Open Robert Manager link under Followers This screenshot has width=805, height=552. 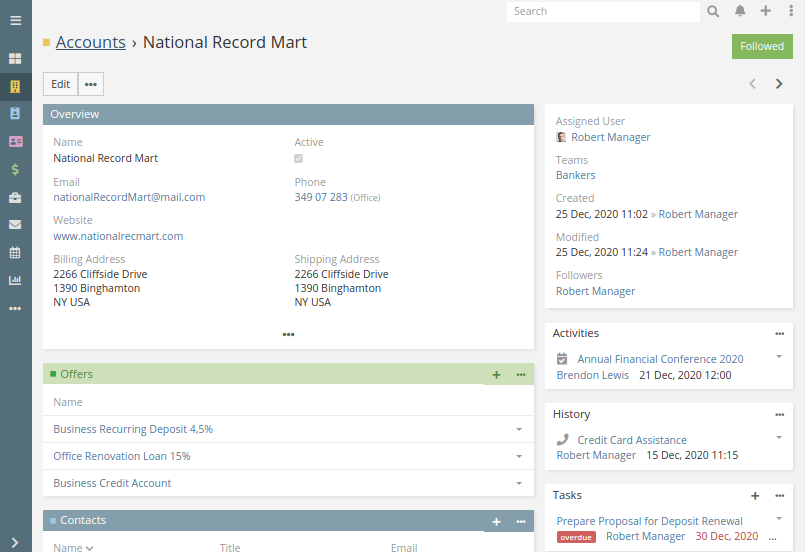point(596,291)
